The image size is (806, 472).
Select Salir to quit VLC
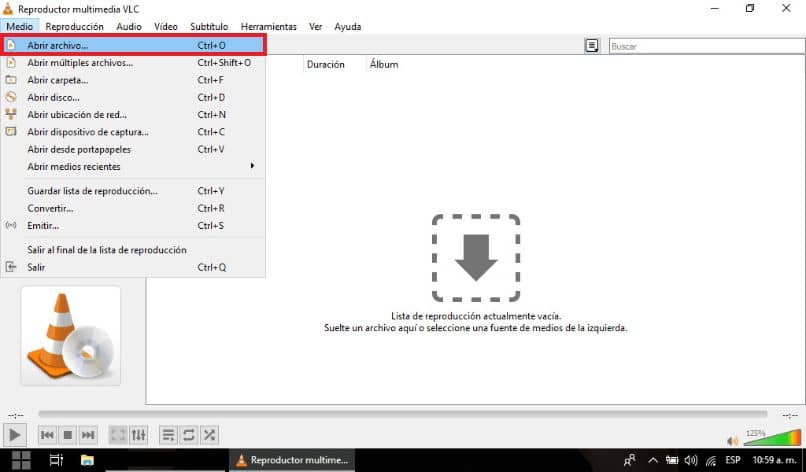tap(133, 267)
